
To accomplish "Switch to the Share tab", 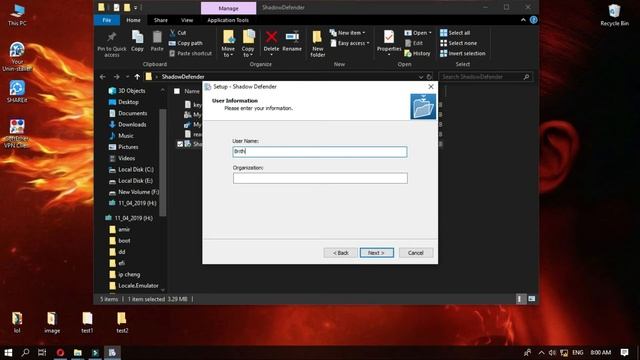I will [160, 20].
